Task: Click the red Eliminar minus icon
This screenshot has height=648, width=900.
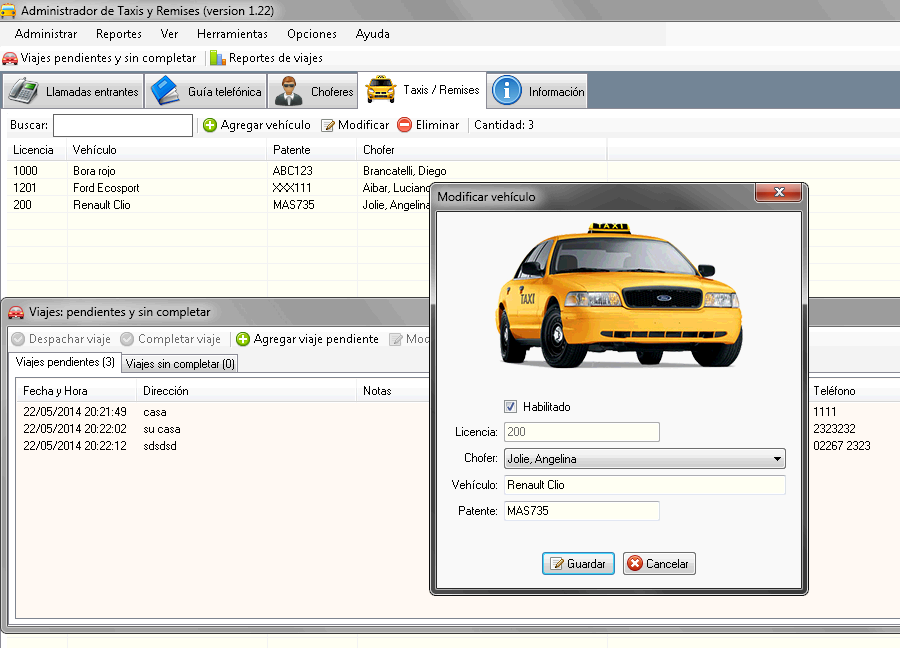Action: (x=405, y=125)
